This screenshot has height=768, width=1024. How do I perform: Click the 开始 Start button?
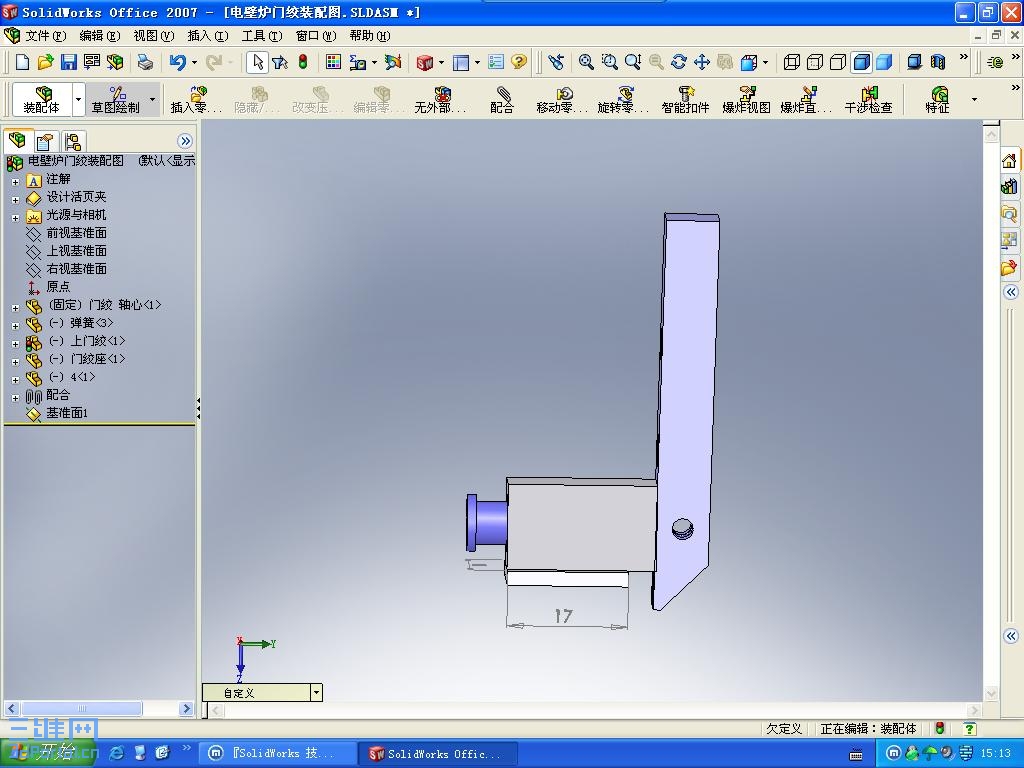pos(47,753)
